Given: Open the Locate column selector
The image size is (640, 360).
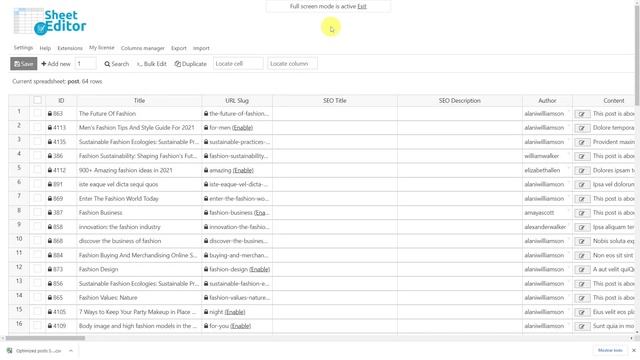Looking at the screenshot, I should point(292,64).
